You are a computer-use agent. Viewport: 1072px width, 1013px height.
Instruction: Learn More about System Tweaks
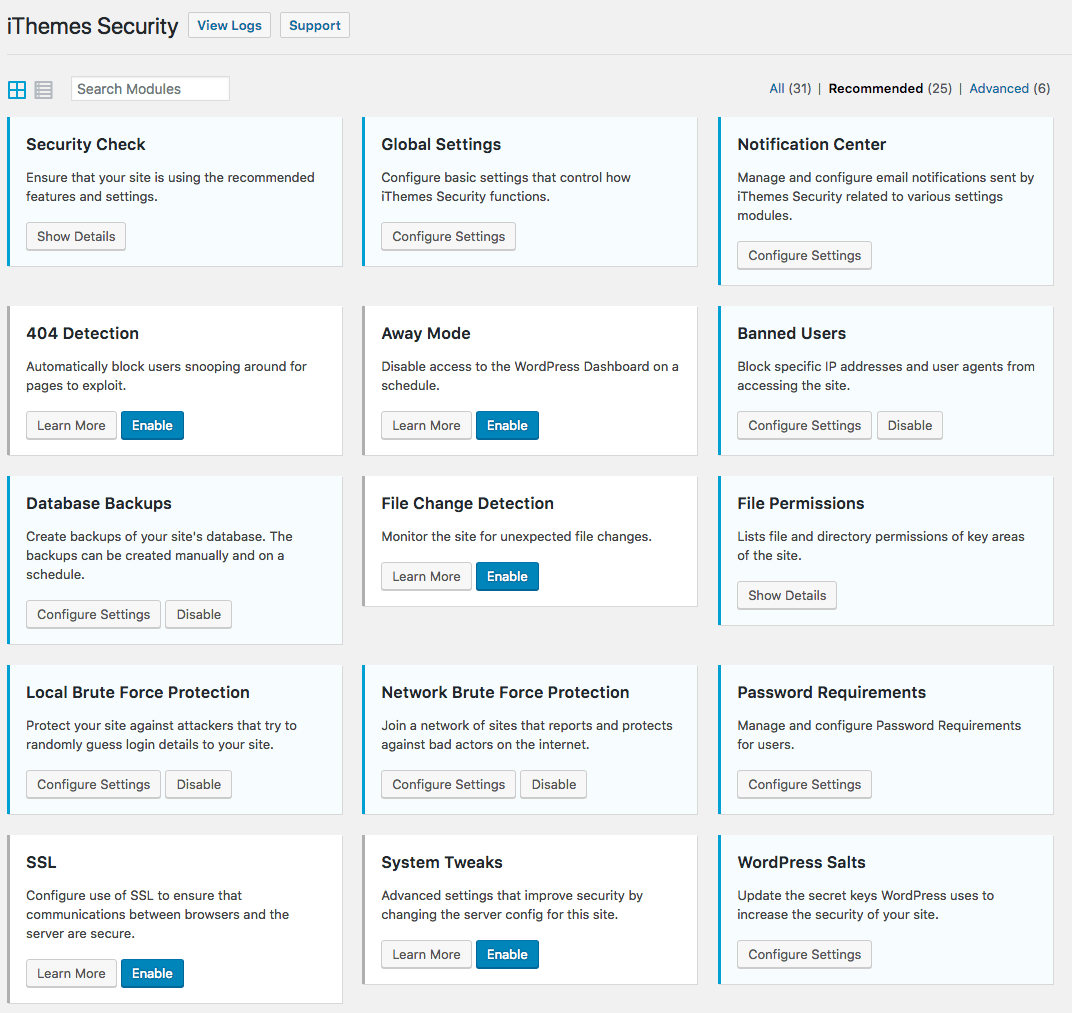point(426,955)
